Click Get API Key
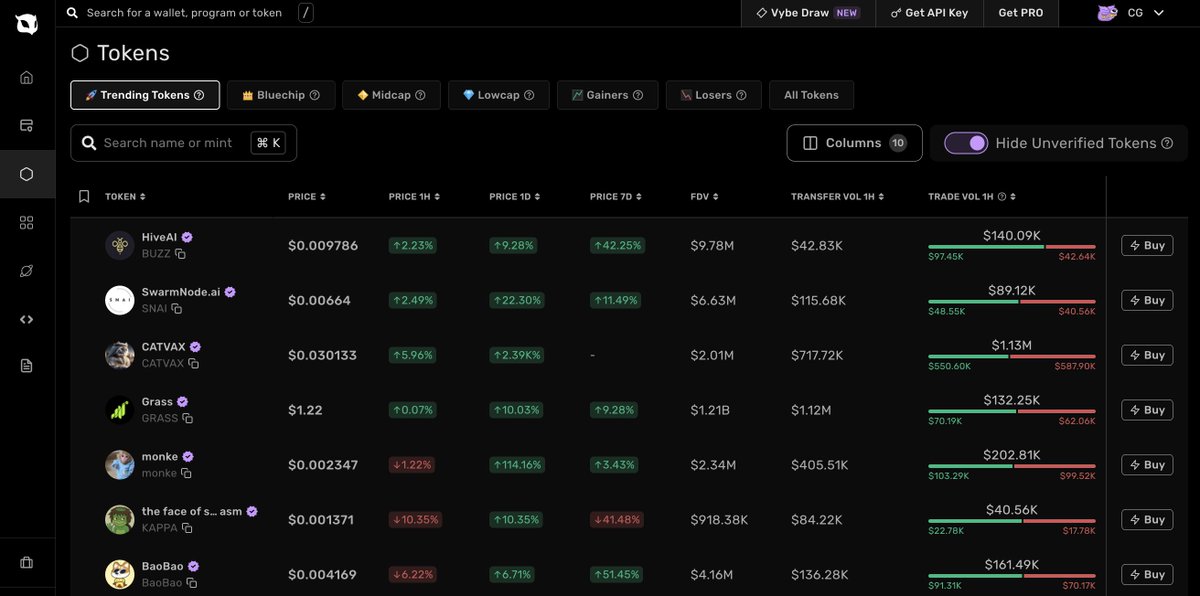The height and width of the screenshot is (596, 1200). 929,13
